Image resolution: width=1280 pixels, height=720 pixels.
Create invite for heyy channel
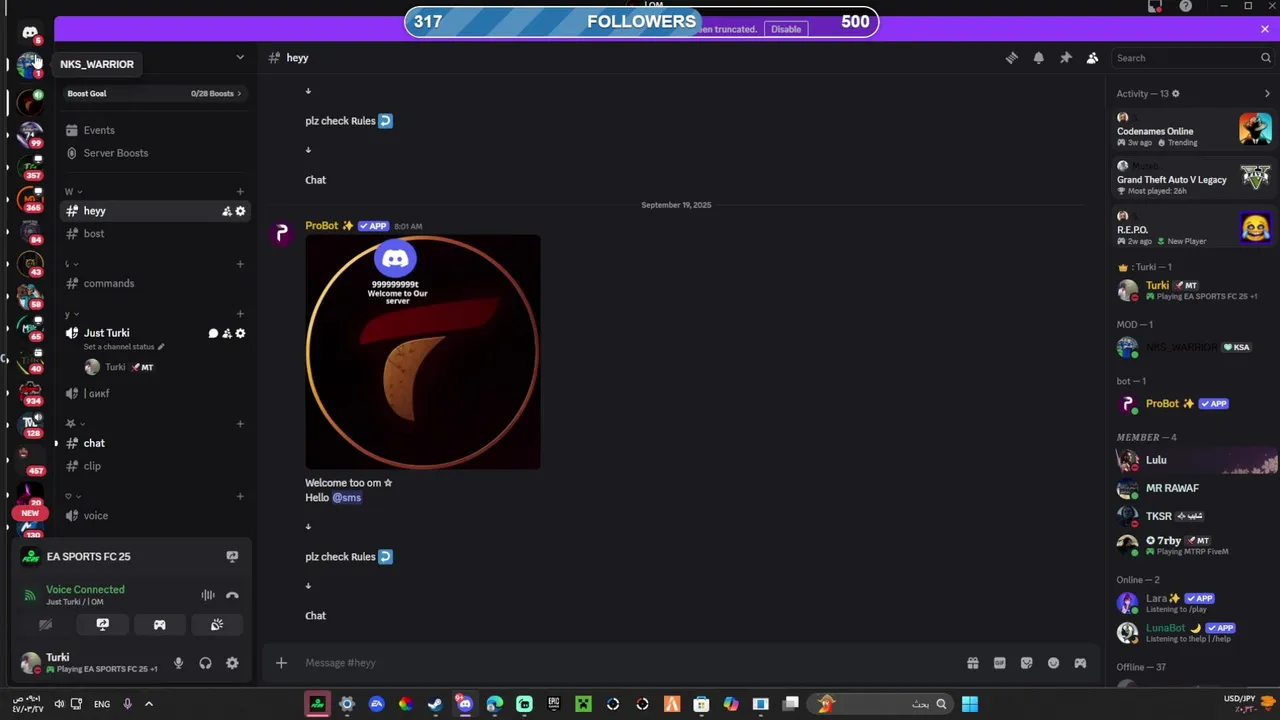227,211
